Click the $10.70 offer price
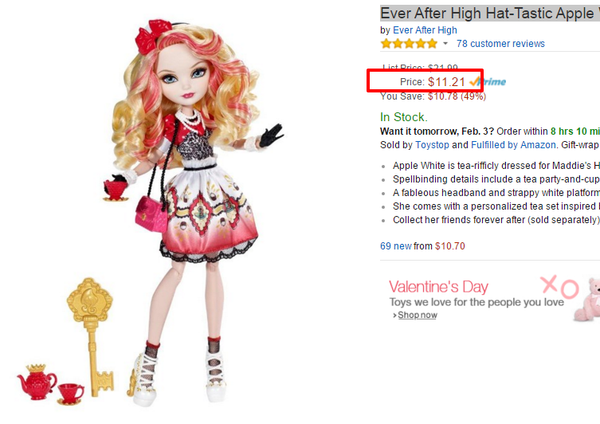Image resolution: width=600 pixels, height=424 pixels. pyautogui.click(x=450, y=246)
